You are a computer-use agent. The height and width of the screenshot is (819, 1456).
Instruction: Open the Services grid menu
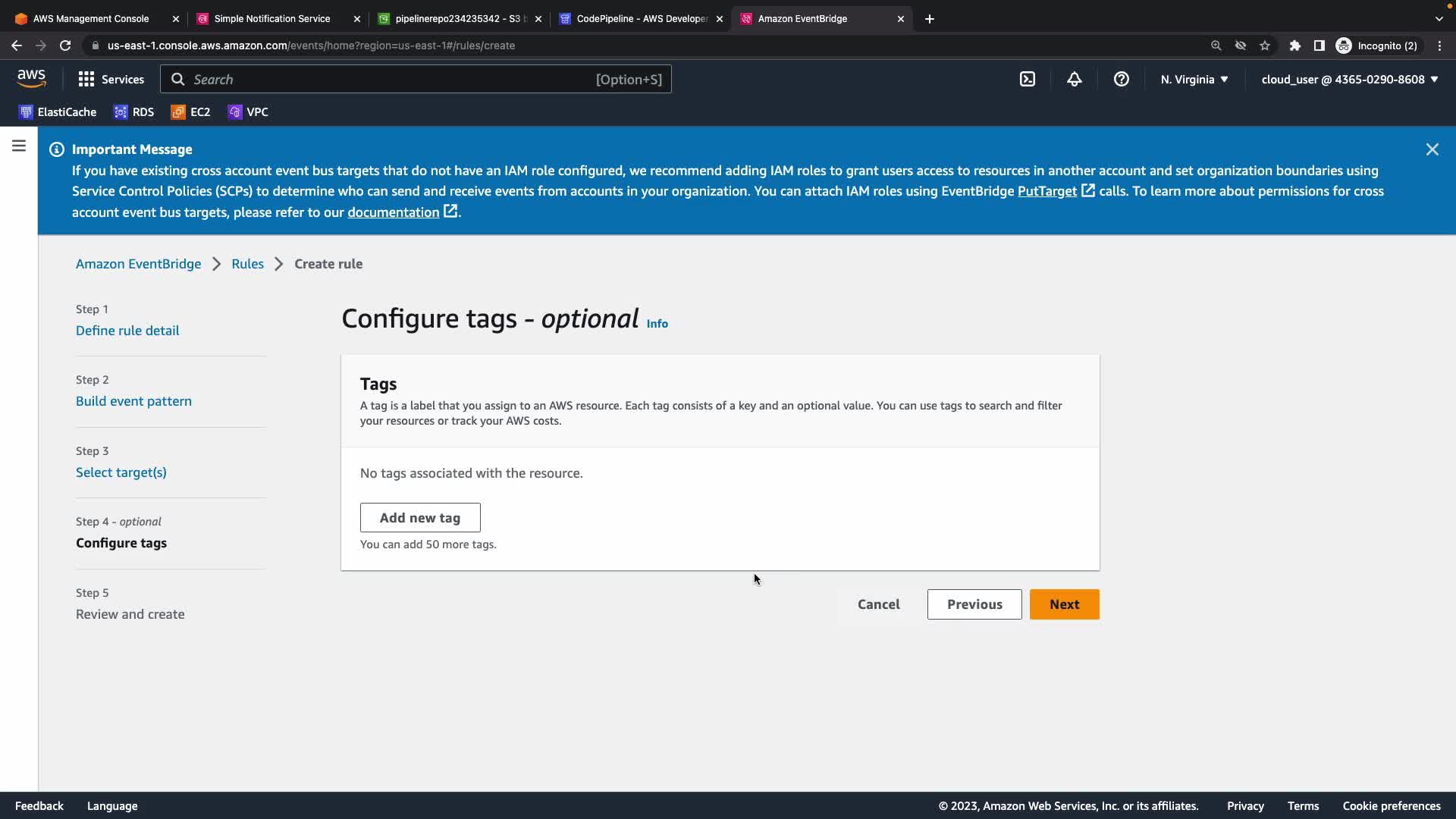pyautogui.click(x=111, y=79)
